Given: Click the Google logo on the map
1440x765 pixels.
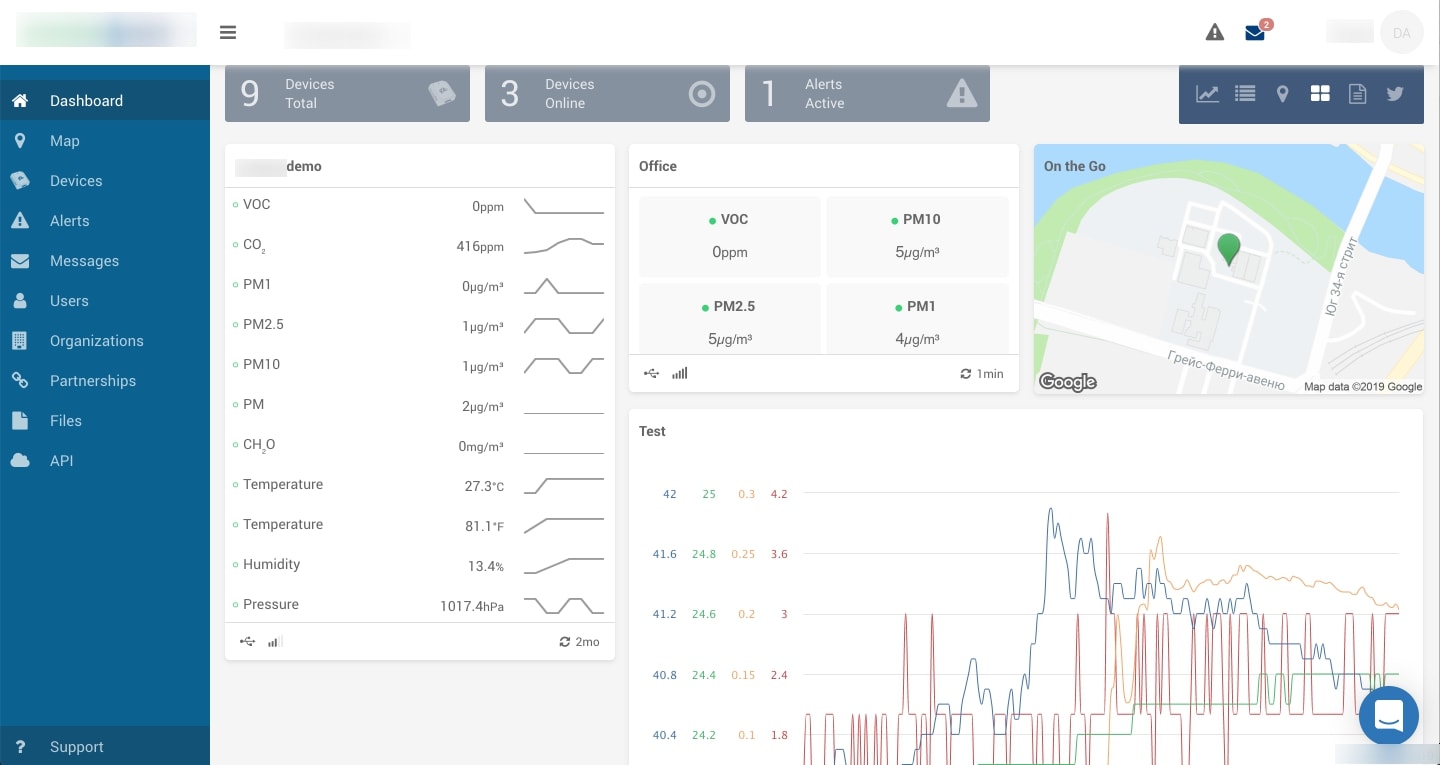Looking at the screenshot, I should pyautogui.click(x=1067, y=382).
